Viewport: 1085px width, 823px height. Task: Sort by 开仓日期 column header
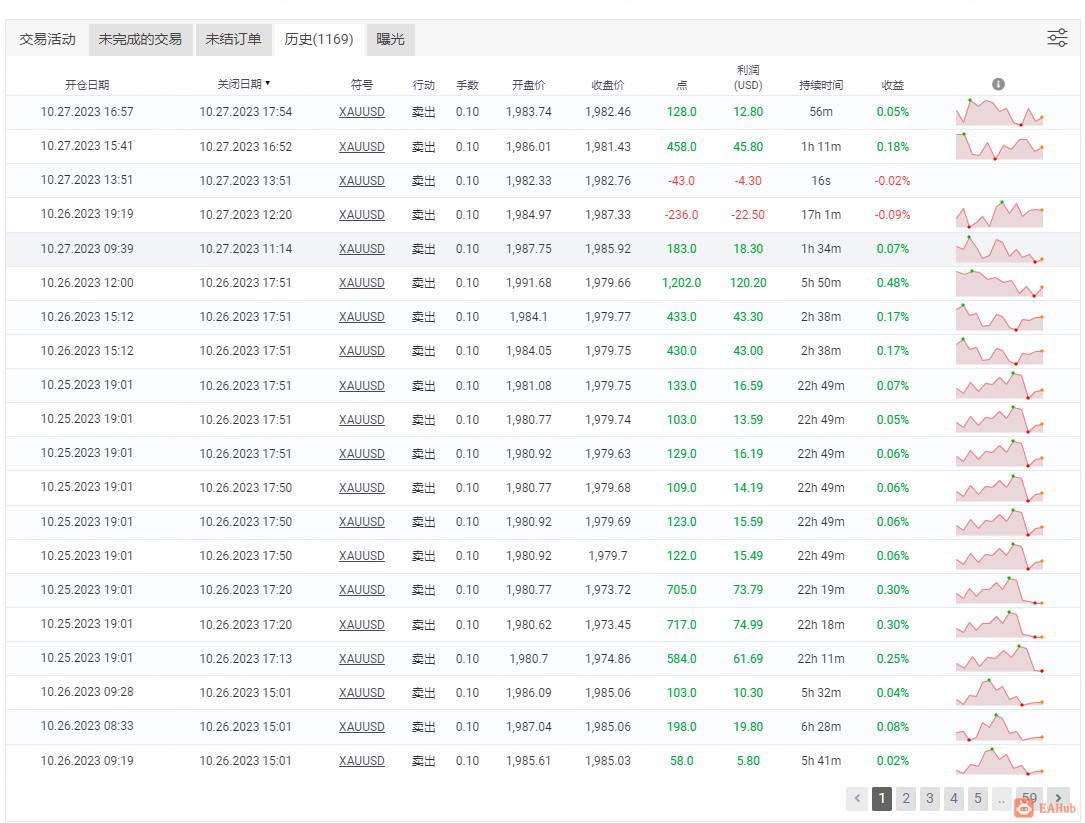[87, 84]
